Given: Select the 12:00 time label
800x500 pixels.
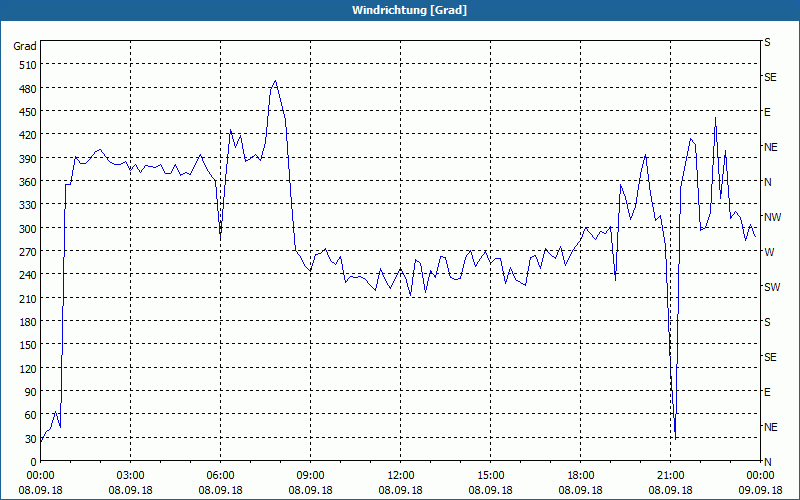Looking at the screenshot, I should [x=401, y=476].
